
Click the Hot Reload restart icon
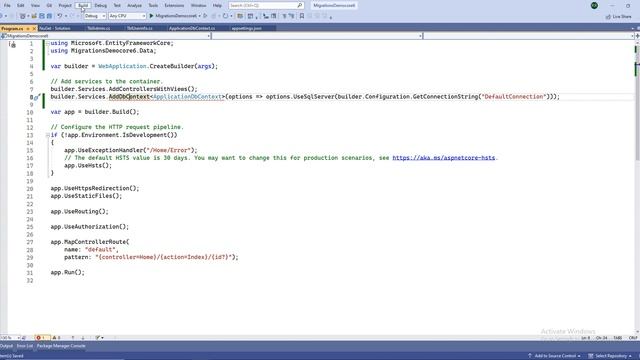coord(225,16)
